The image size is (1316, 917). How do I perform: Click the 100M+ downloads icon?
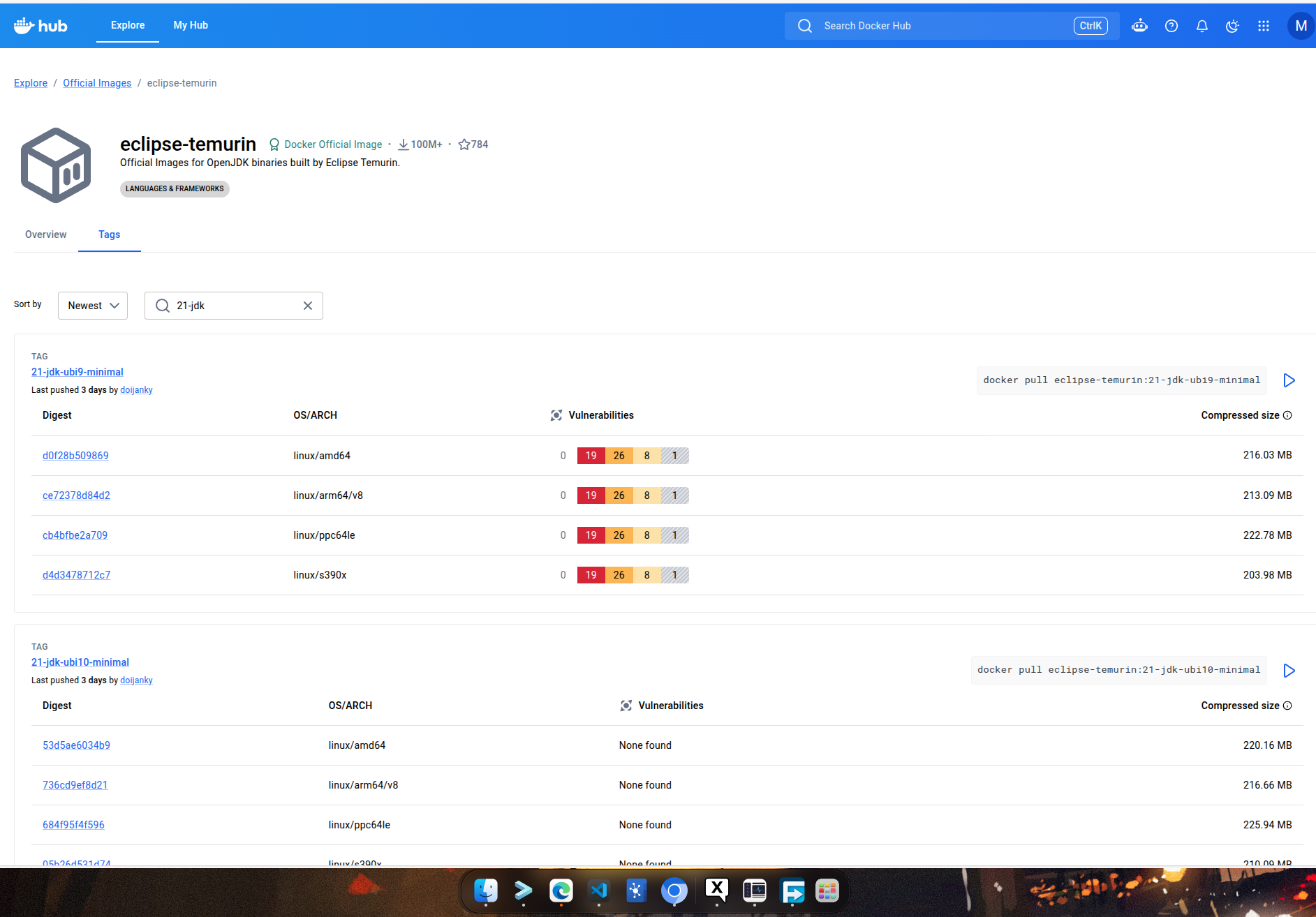(404, 144)
